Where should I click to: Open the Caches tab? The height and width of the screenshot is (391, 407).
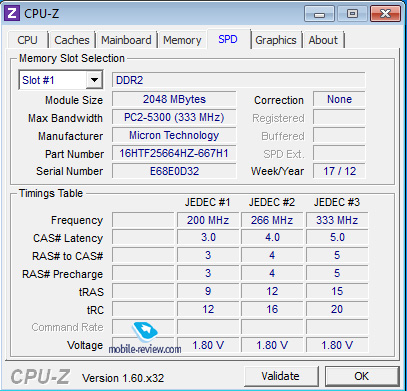72,40
